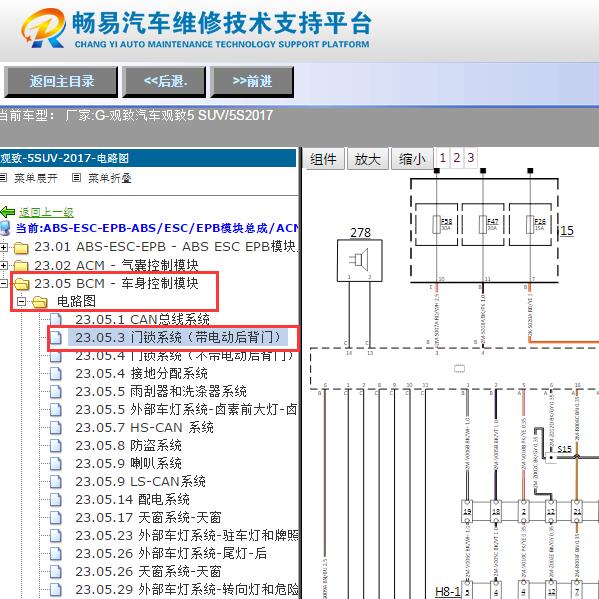
Task: Collapse the 23.05 BCM folder
Action: point(4,283)
